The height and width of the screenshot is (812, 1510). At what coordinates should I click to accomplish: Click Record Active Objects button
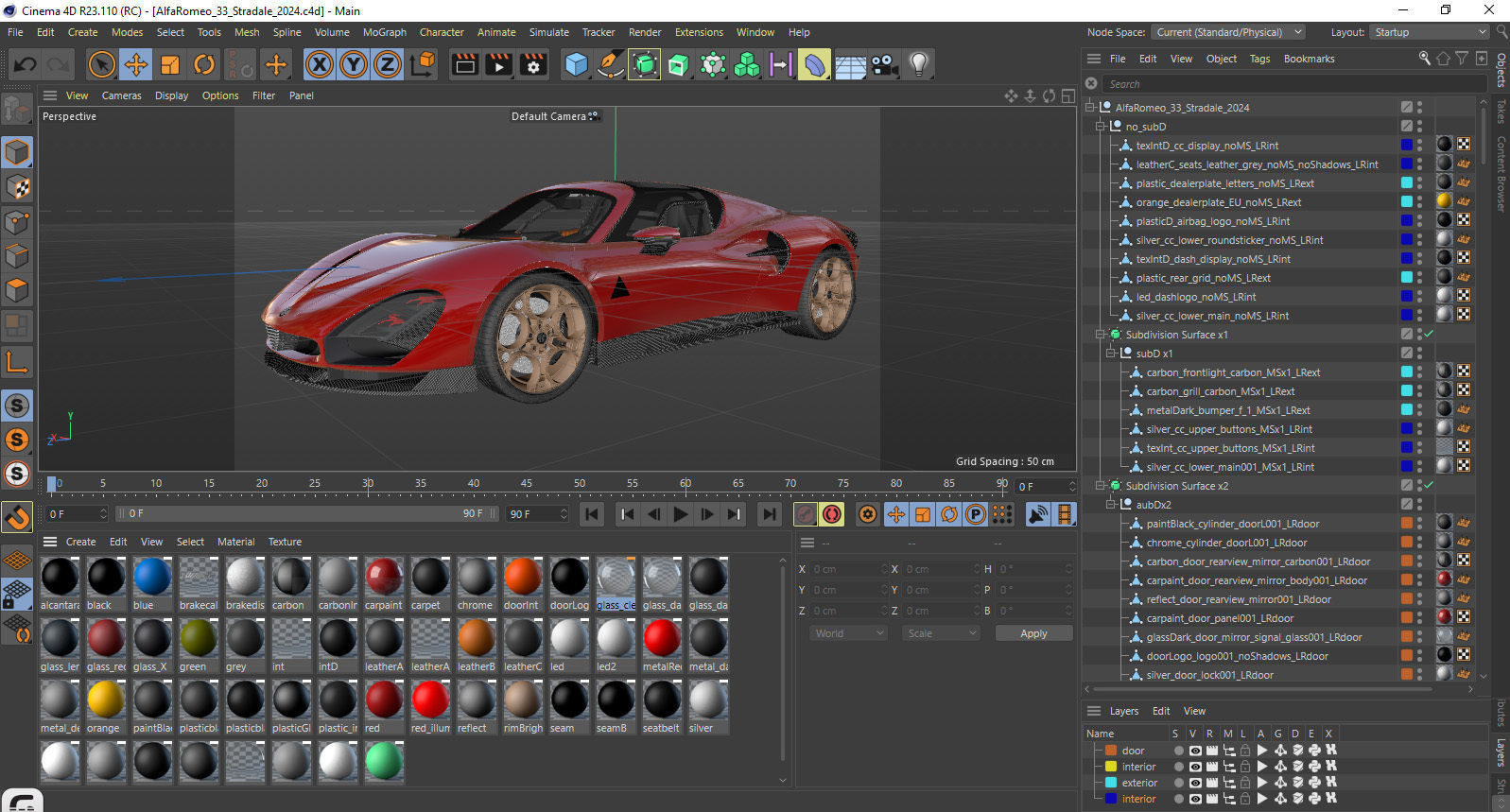click(806, 514)
